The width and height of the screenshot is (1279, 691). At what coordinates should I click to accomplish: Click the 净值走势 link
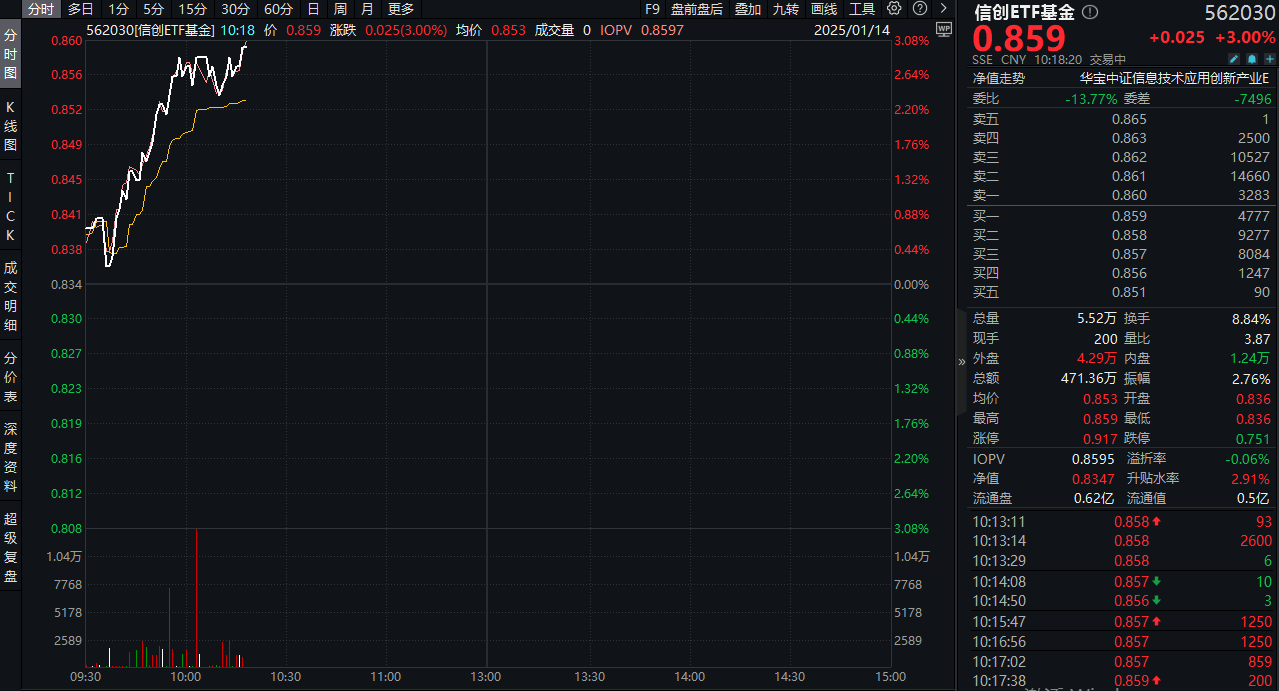(999, 78)
